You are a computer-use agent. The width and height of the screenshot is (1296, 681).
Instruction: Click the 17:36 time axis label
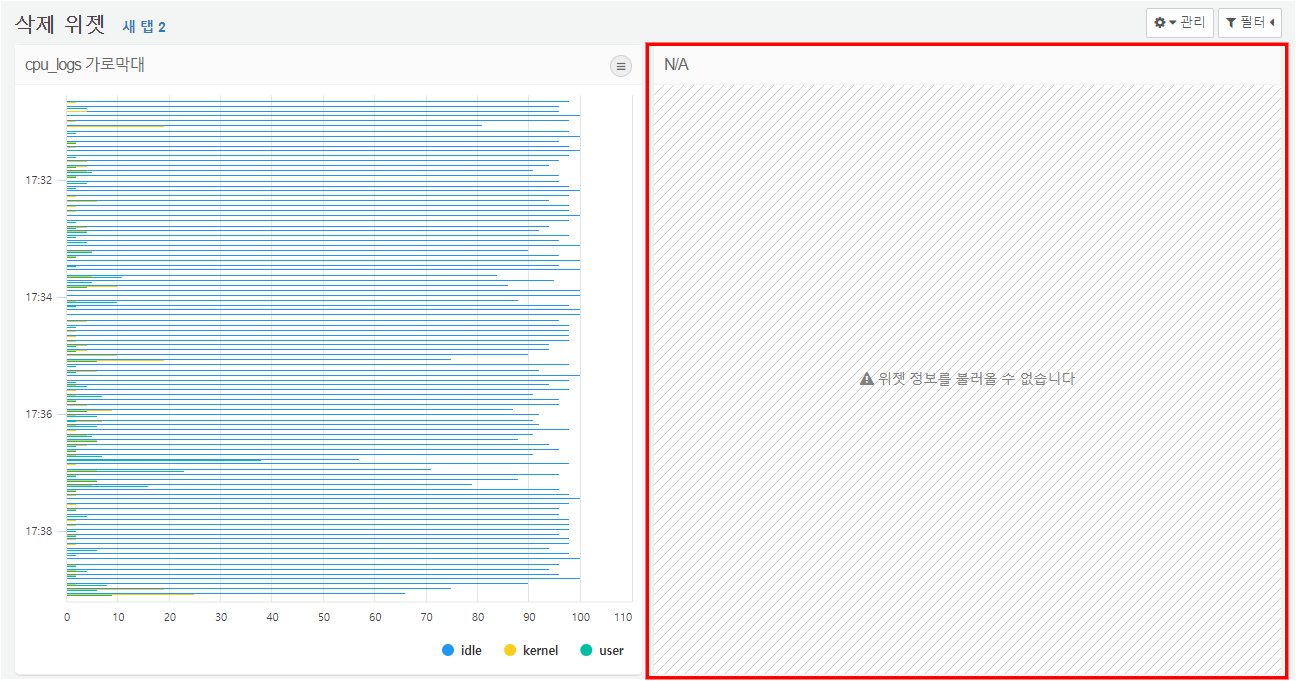(x=39, y=414)
